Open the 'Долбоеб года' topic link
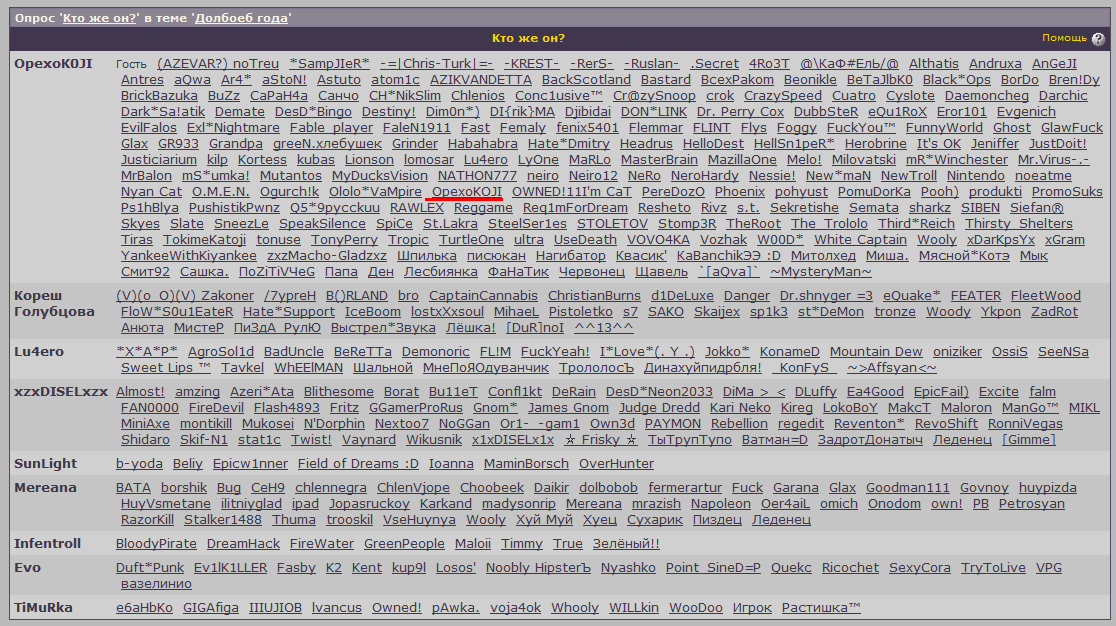The image size is (1116, 626). [241, 18]
